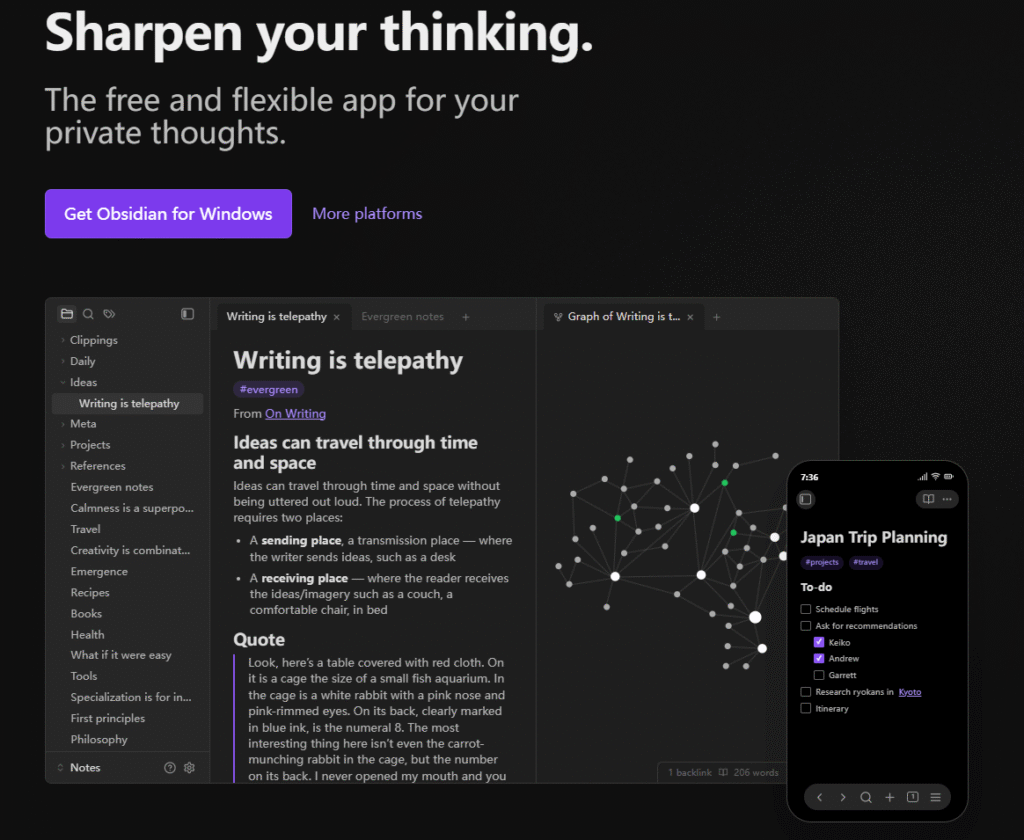Open the Notes vault switcher
1024x840 pixels.
79,767
